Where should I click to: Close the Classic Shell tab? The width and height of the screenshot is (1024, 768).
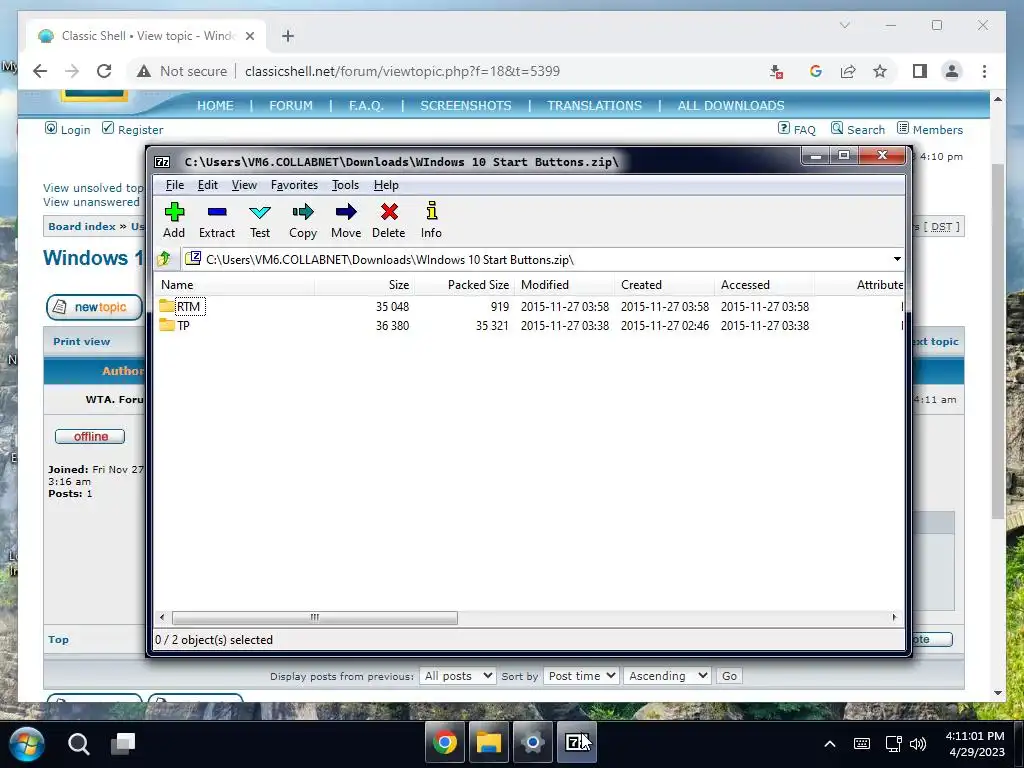(x=249, y=36)
